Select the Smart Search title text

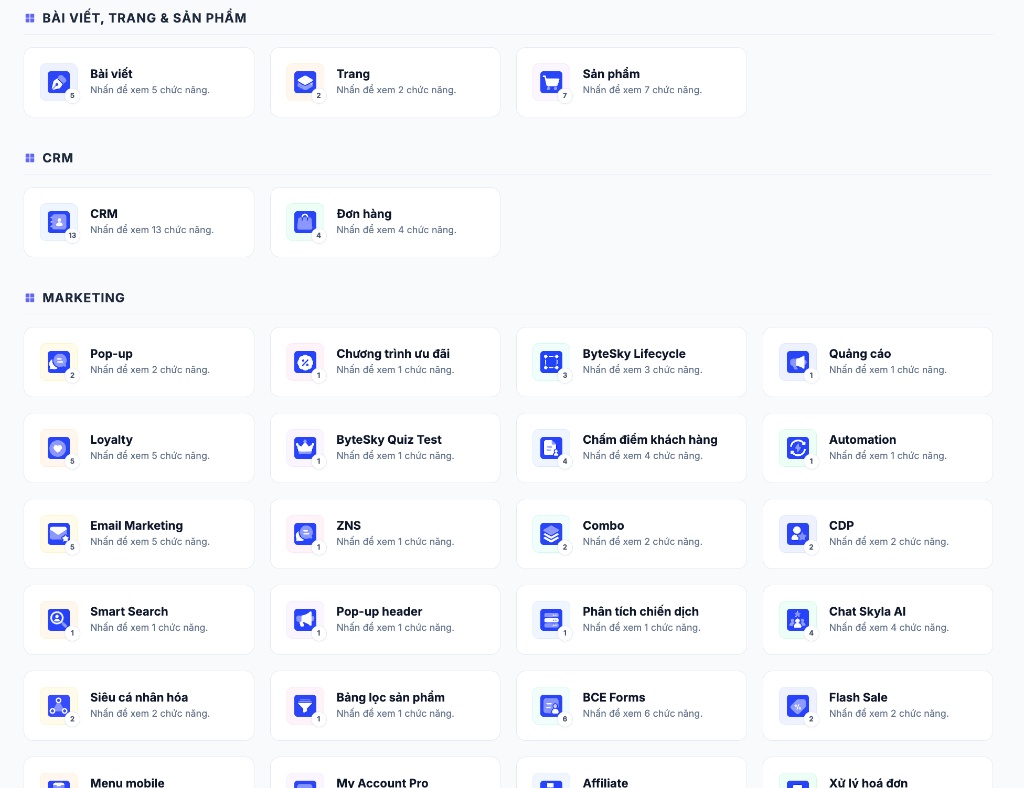click(129, 612)
